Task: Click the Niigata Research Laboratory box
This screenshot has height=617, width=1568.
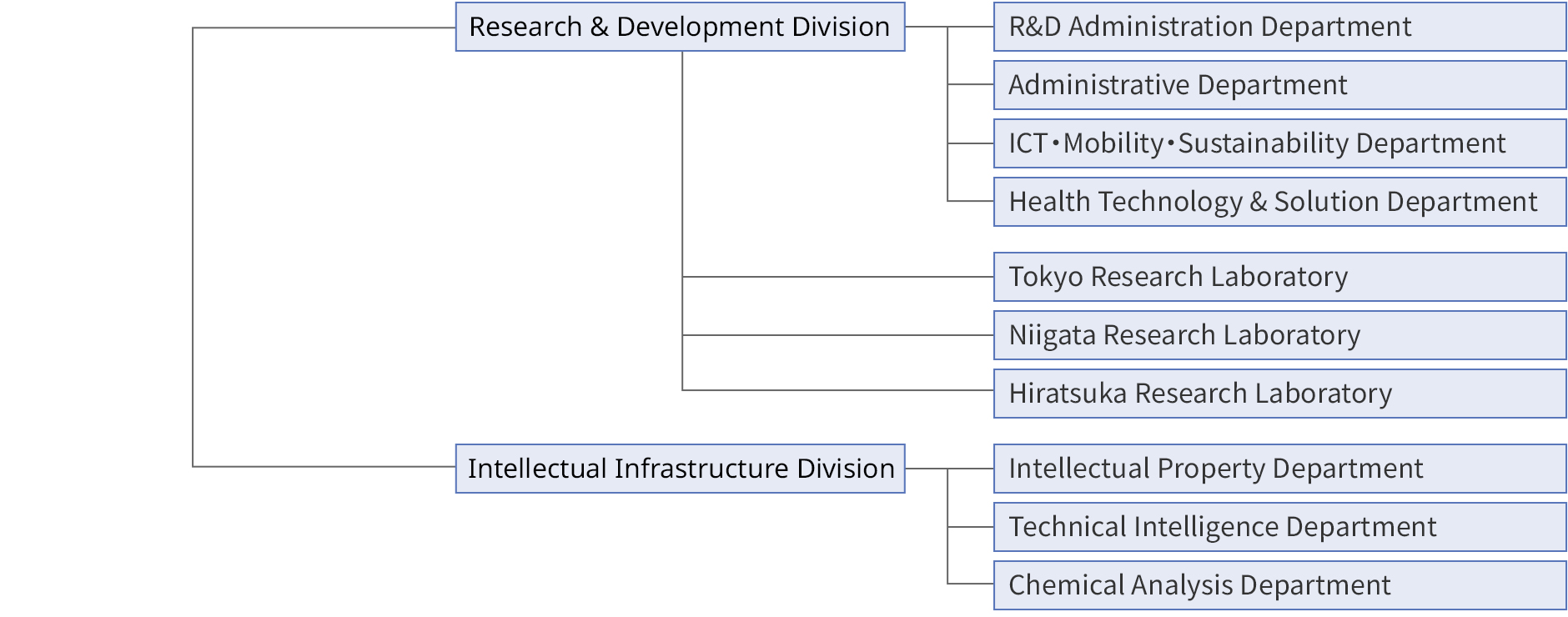Action: click(1279, 335)
